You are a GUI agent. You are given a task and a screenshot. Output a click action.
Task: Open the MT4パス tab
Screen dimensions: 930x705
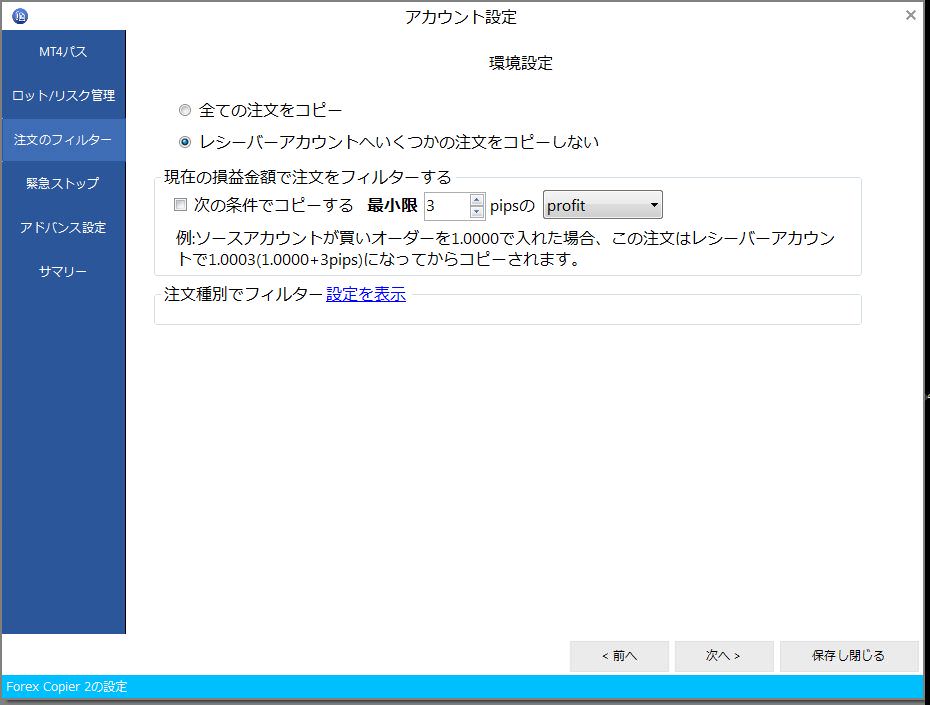click(x=63, y=52)
